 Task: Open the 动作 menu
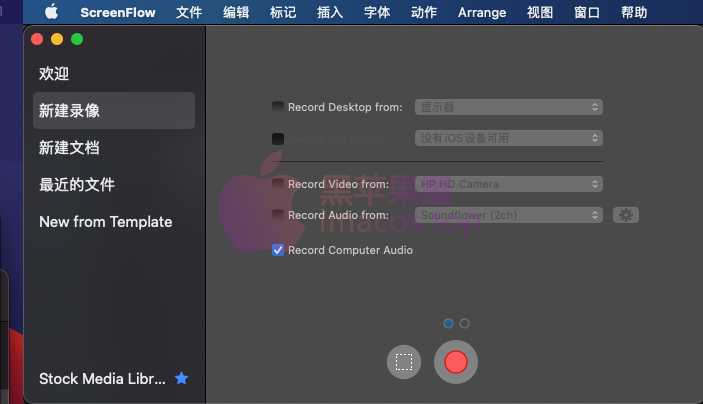(424, 13)
